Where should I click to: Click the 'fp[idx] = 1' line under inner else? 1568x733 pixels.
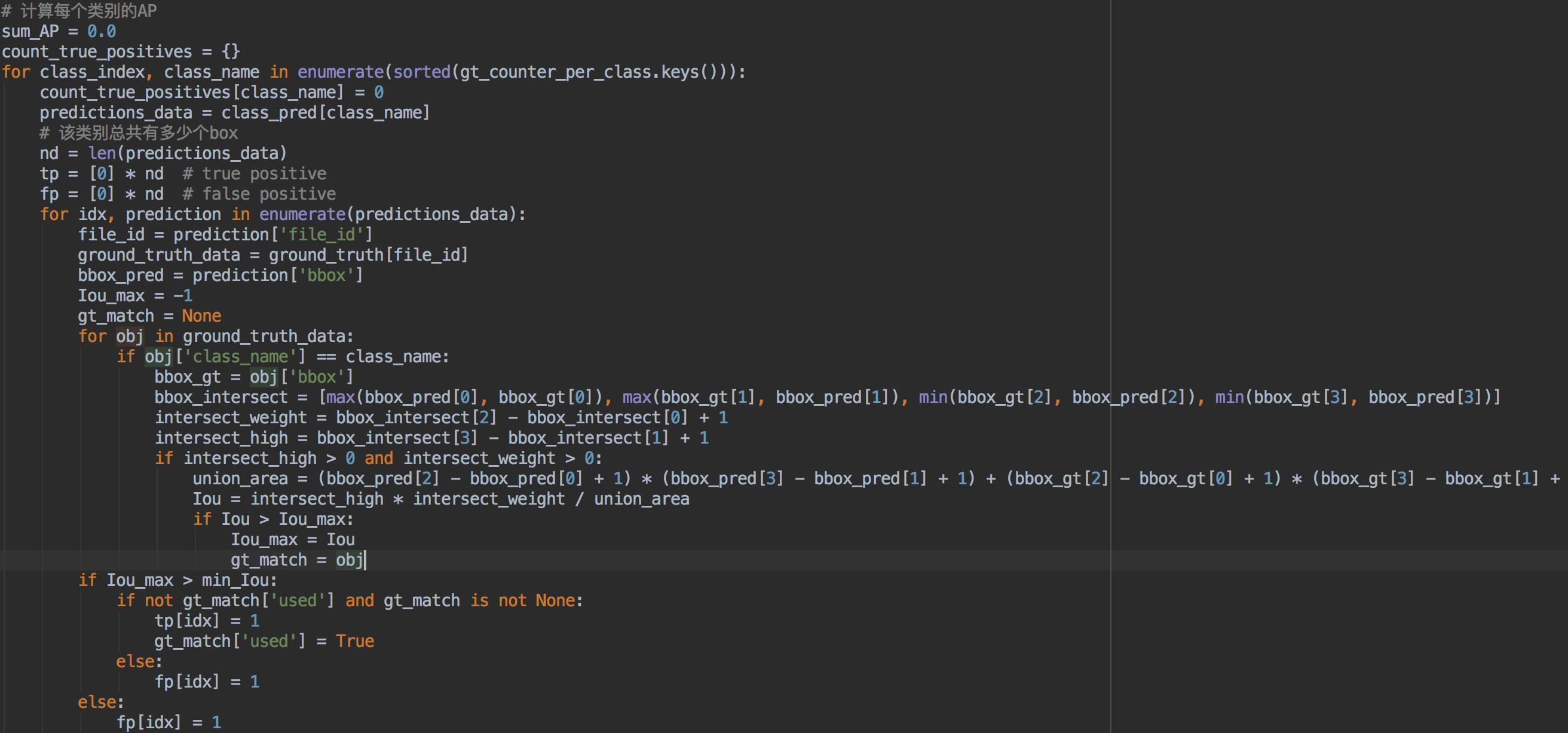click(x=207, y=681)
